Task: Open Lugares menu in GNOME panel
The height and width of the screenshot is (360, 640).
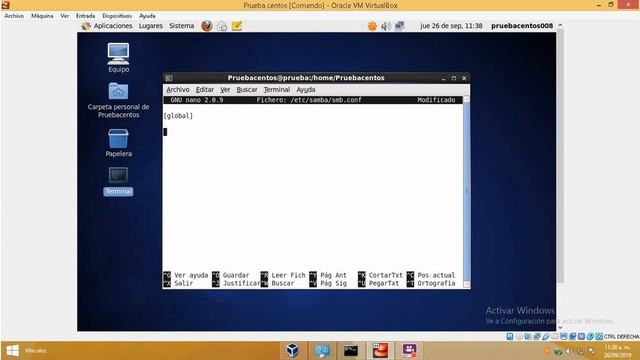Action: 151,26
